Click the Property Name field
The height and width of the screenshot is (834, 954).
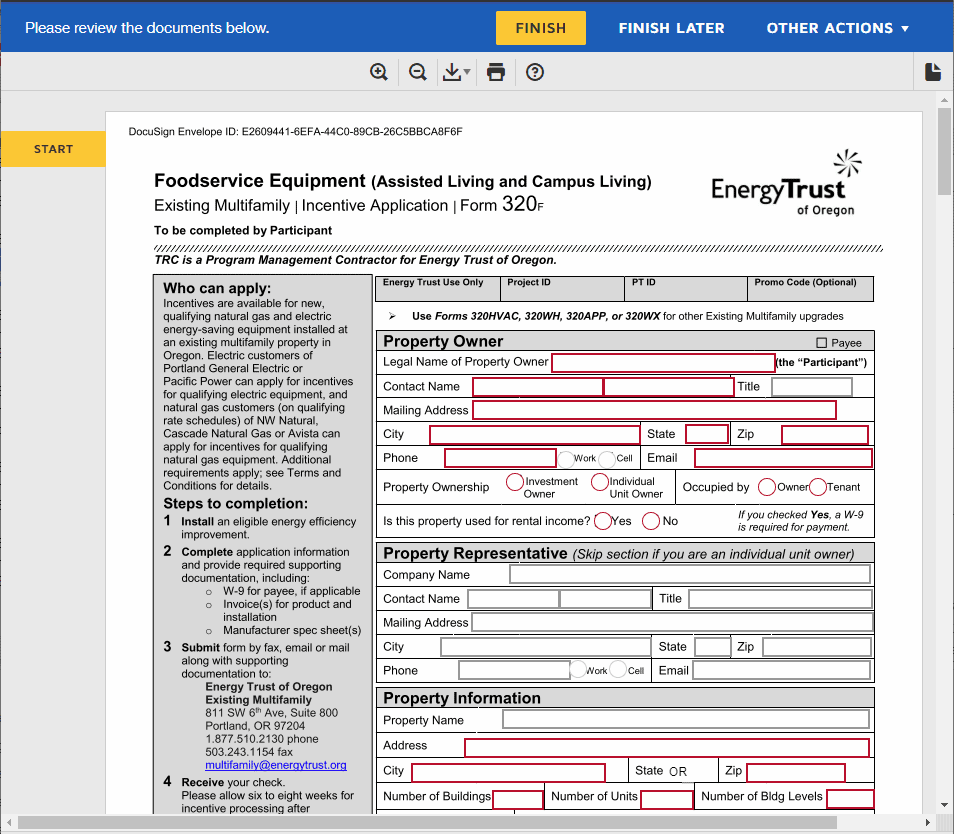pos(686,720)
